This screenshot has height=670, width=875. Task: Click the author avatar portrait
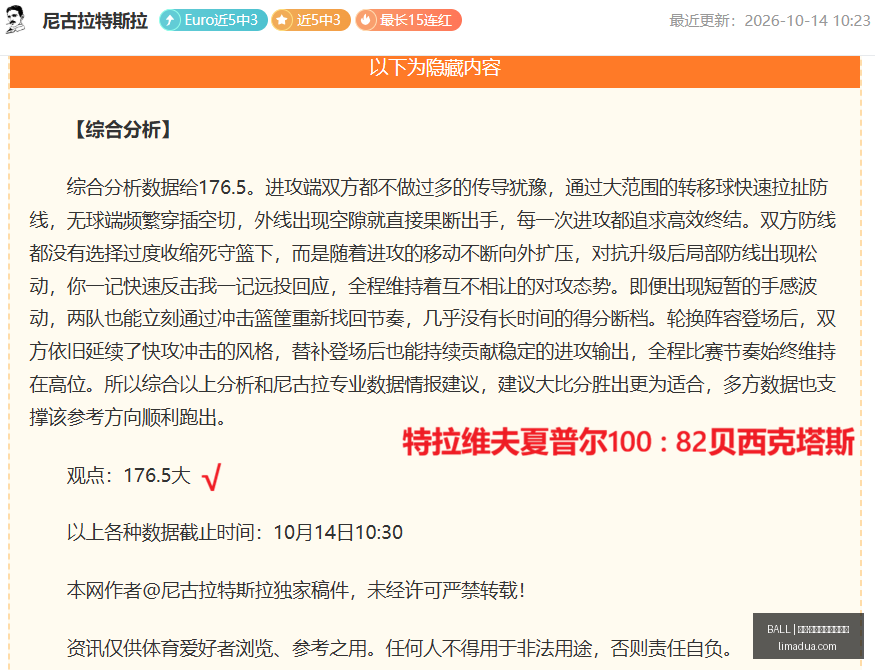click(x=15, y=20)
